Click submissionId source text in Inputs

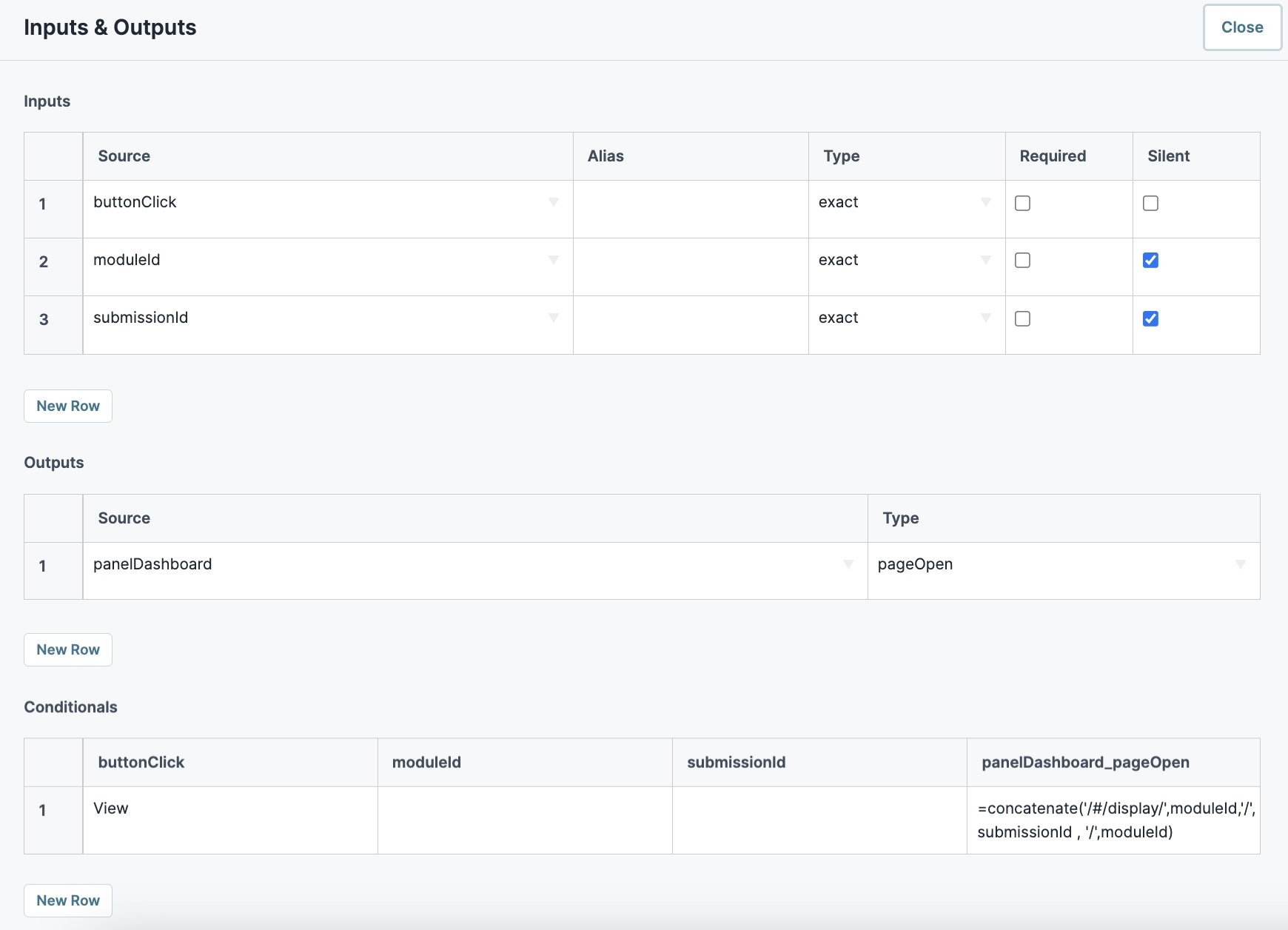click(x=141, y=318)
